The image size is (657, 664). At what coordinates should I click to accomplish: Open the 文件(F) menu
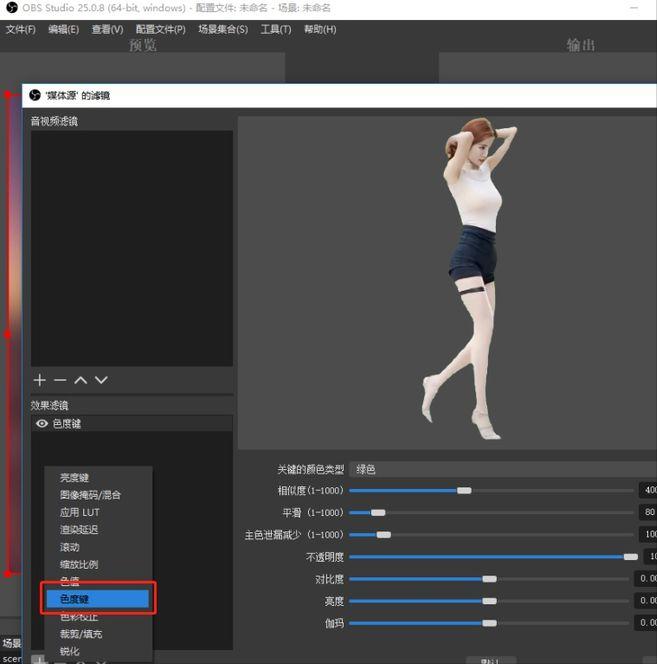coord(20,29)
